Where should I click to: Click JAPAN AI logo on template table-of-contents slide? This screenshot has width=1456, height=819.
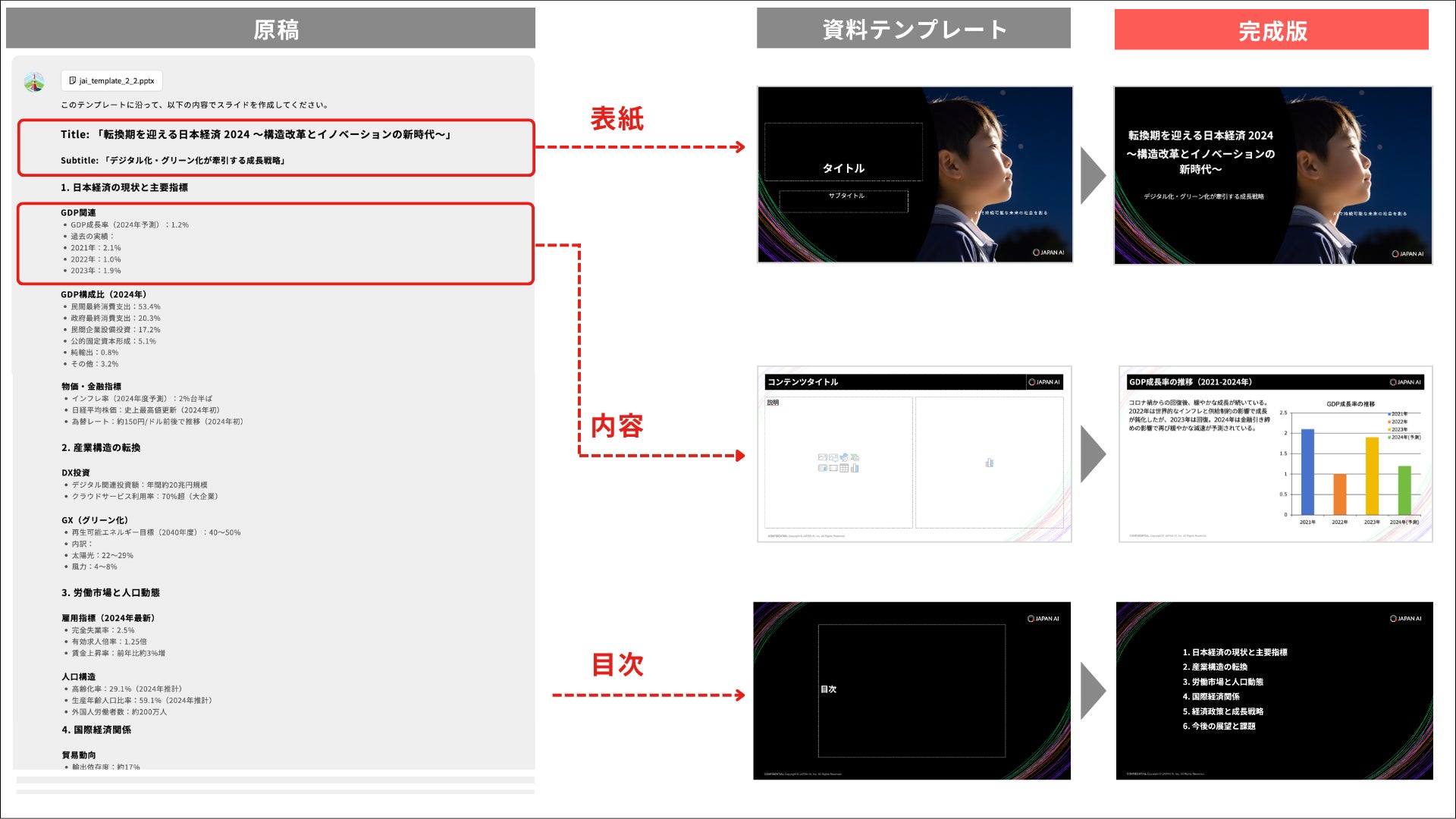pyautogui.click(x=1043, y=619)
